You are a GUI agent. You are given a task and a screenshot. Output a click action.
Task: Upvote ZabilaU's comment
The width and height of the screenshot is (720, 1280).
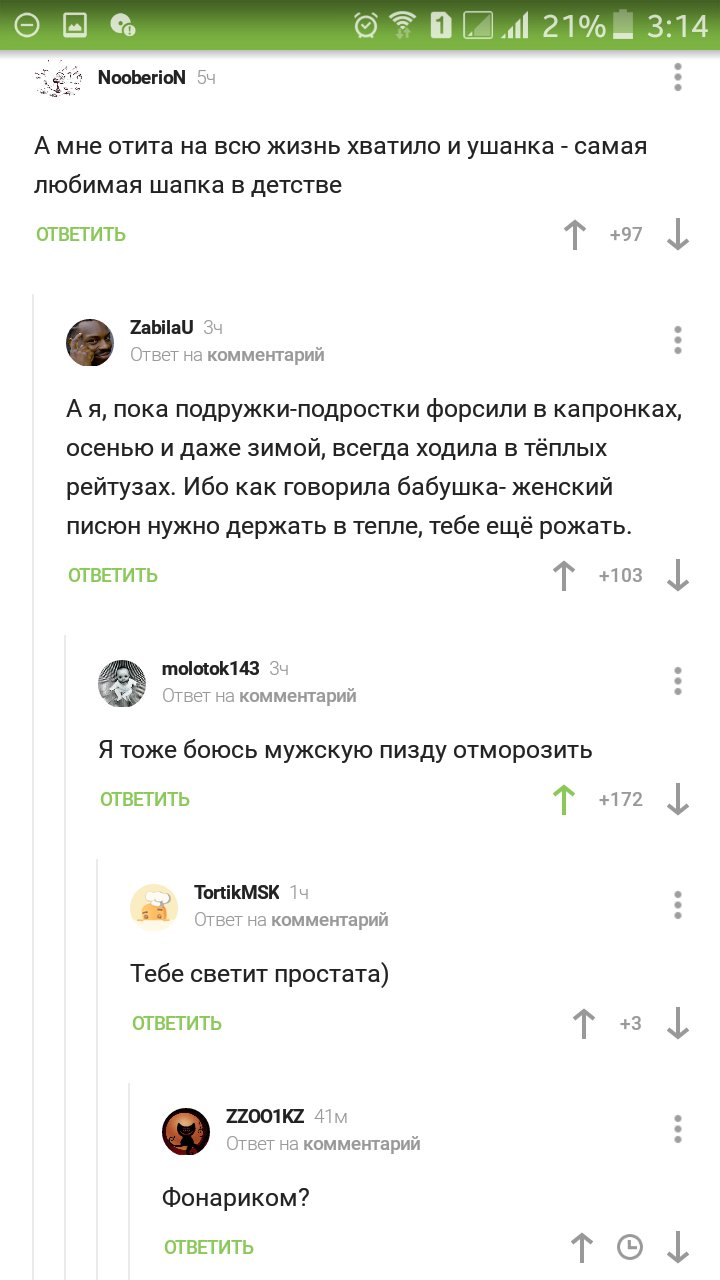tap(564, 575)
